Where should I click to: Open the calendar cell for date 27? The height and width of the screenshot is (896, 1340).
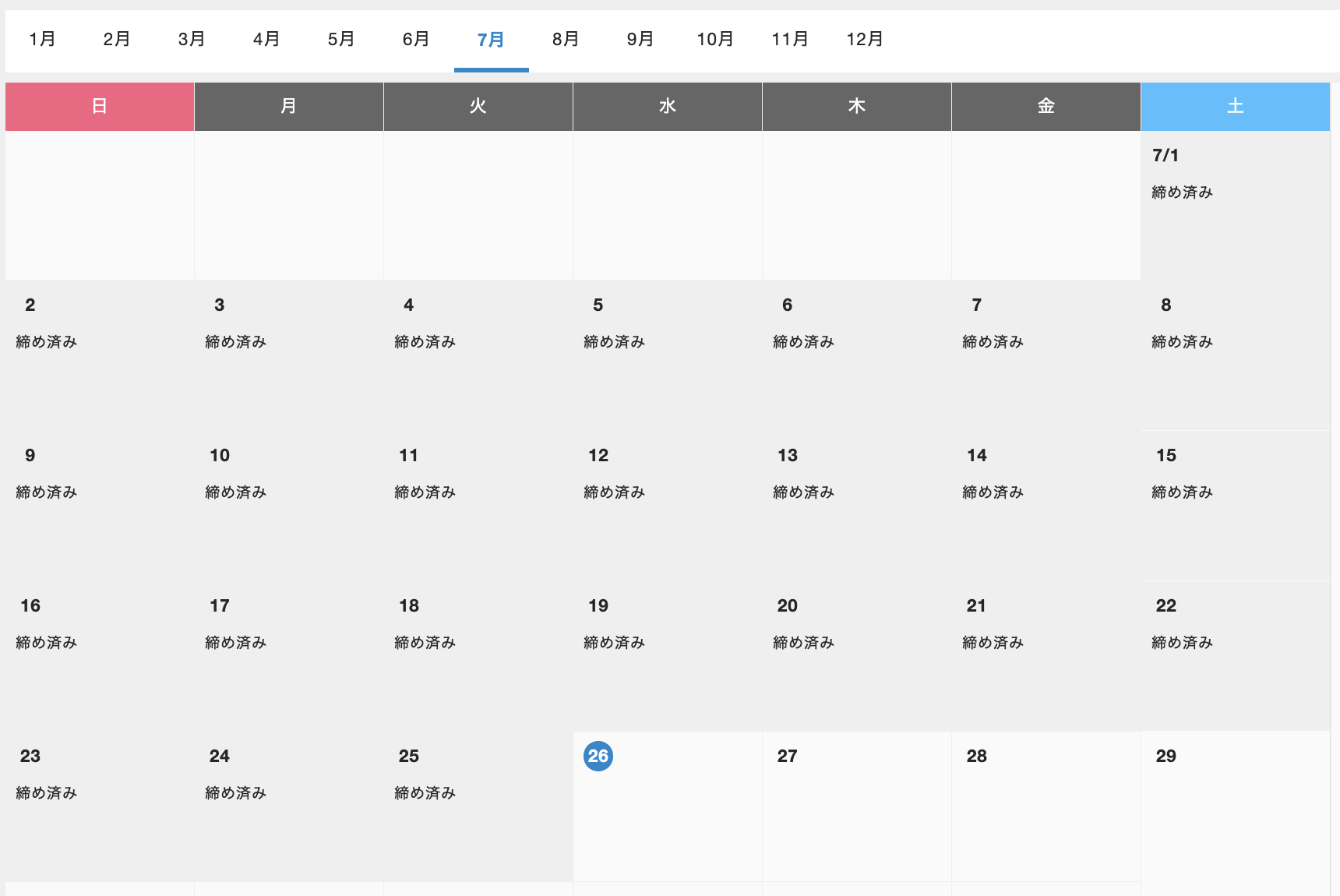click(x=856, y=806)
